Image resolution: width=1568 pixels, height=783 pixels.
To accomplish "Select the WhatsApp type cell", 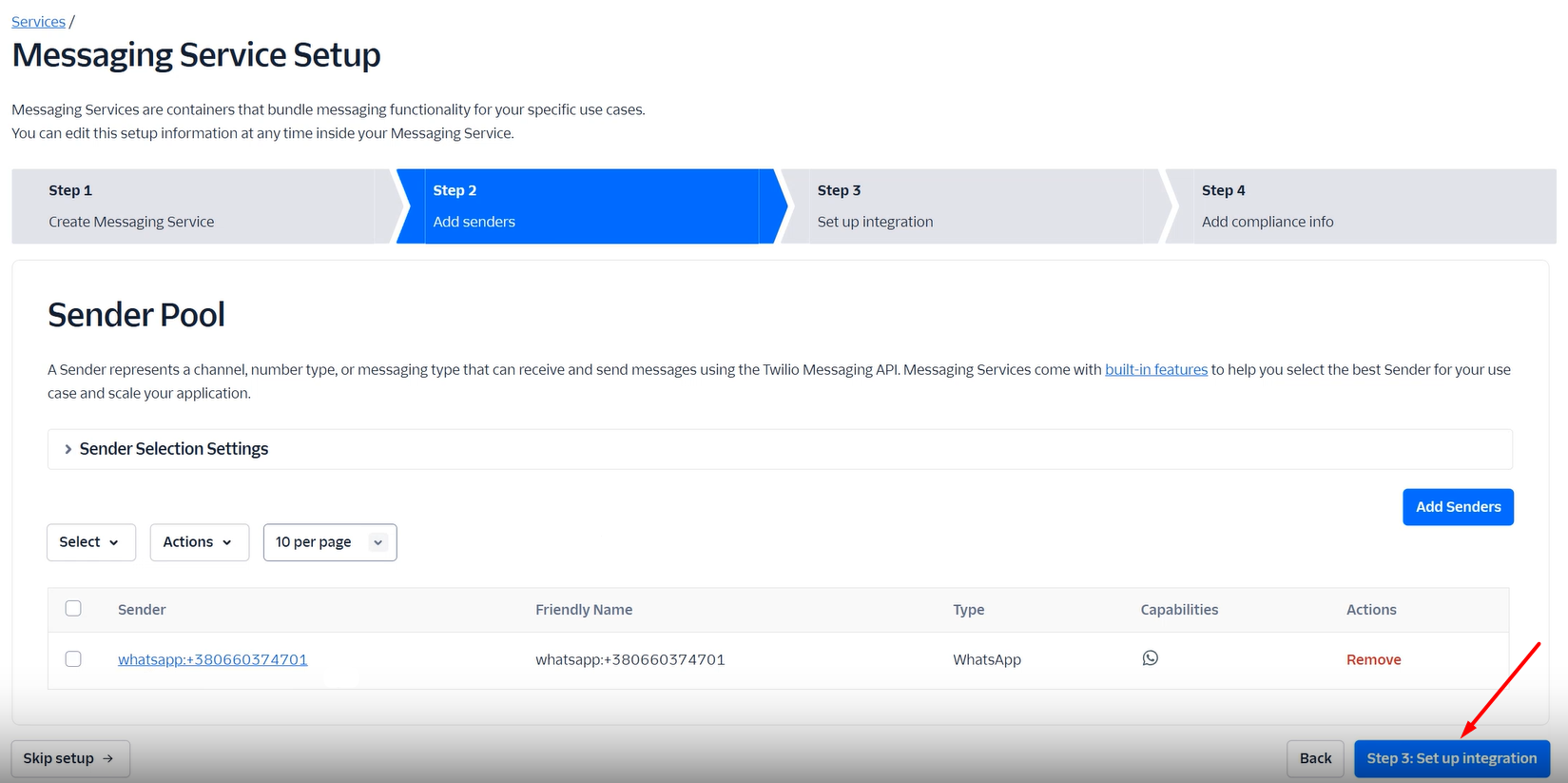I will click(x=987, y=659).
